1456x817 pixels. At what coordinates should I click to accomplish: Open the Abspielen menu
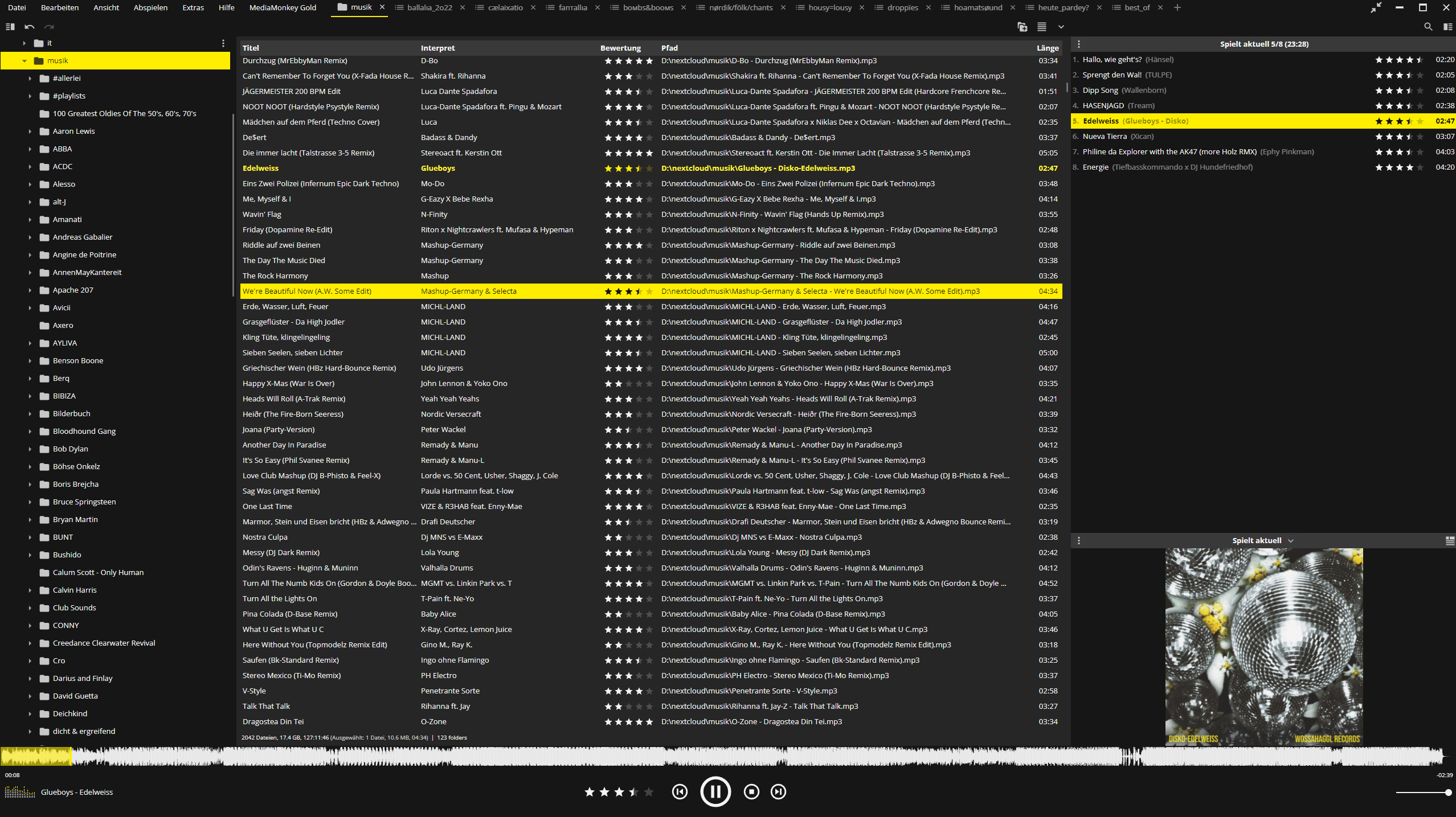coord(150,7)
